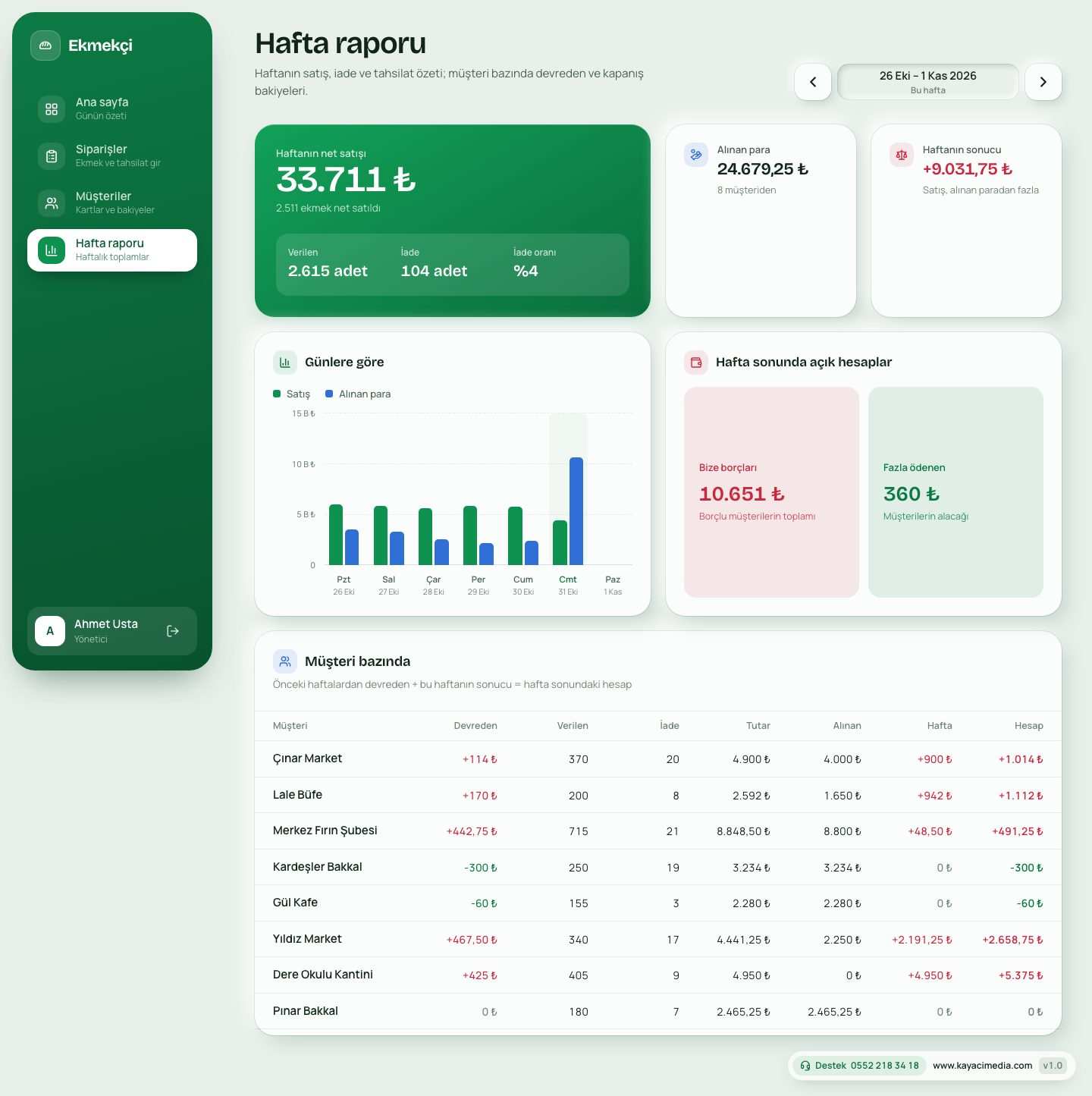Click the logout icon beside Ahmet Usta
This screenshot has height=1096, width=1092.
(173, 631)
